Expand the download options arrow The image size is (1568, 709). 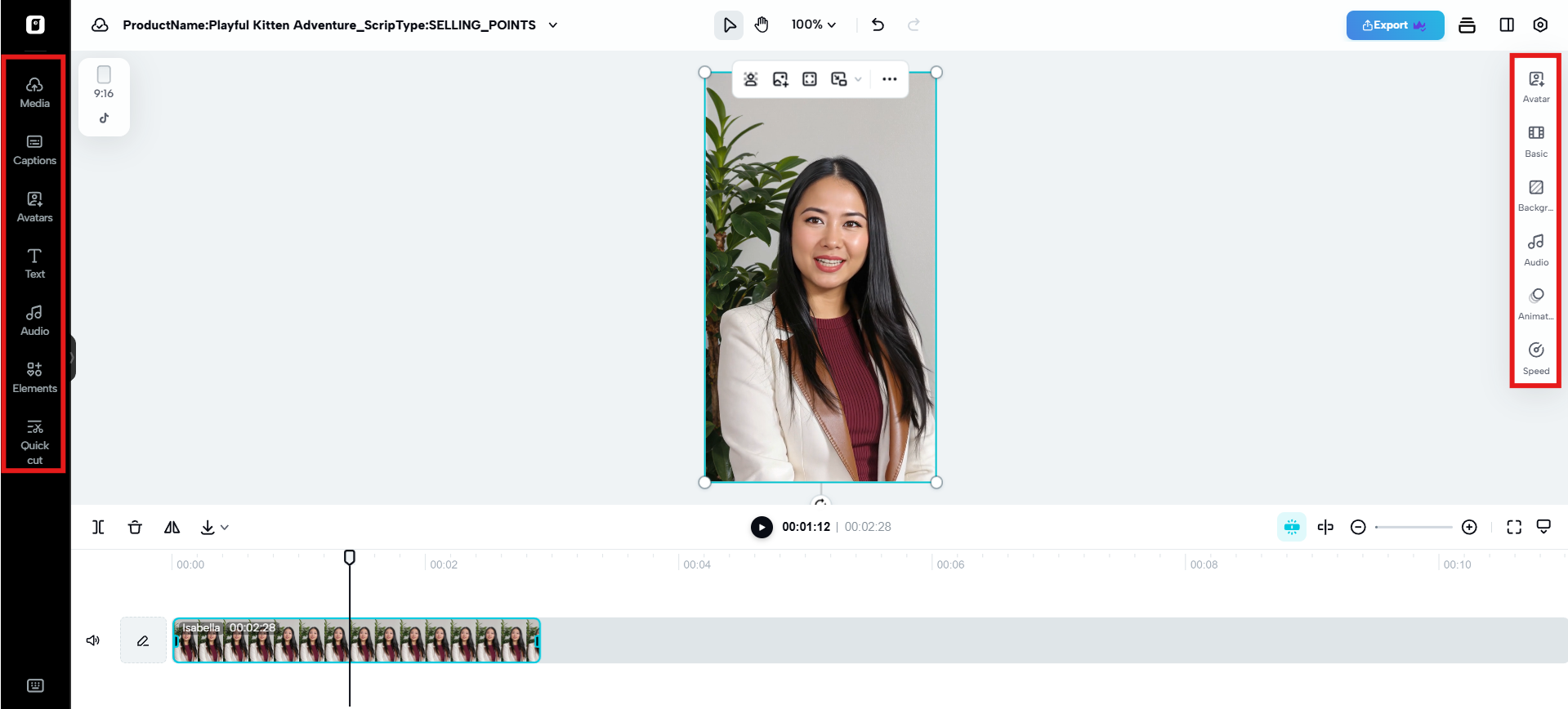pyautogui.click(x=225, y=528)
